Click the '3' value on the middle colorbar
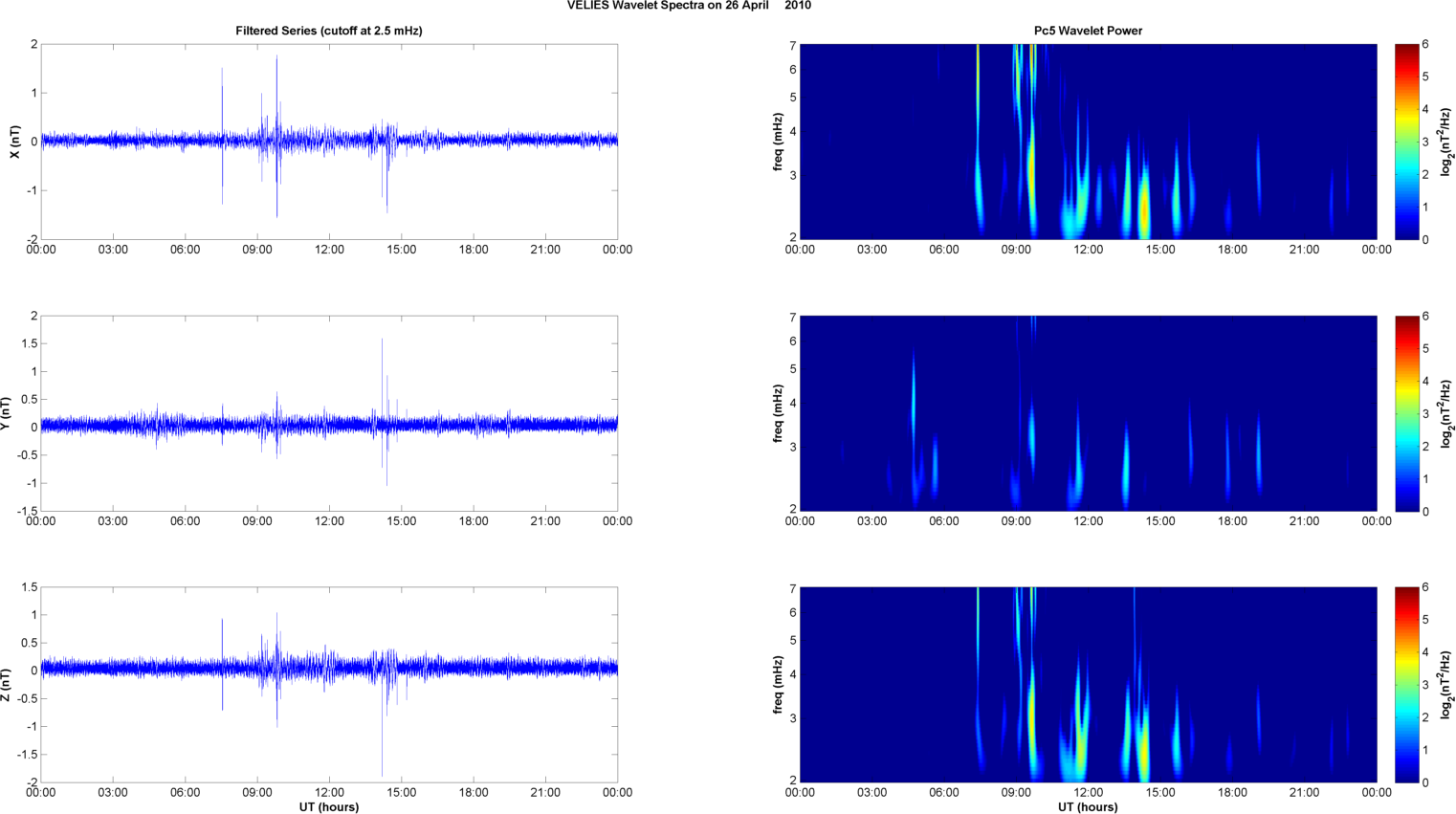Image resolution: width=1456 pixels, height=814 pixels. coord(1425,413)
